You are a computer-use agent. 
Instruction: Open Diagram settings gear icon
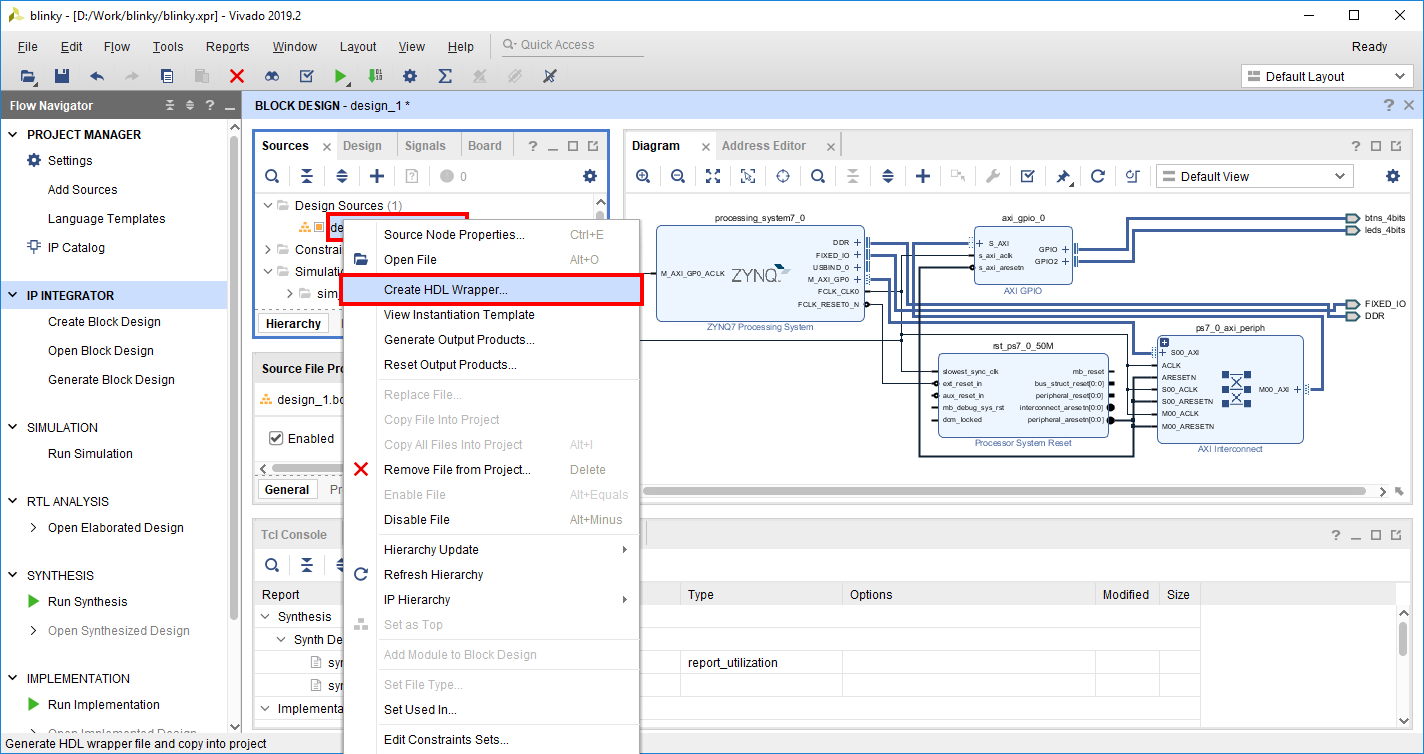pyautogui.click(x=1393, y=176)
